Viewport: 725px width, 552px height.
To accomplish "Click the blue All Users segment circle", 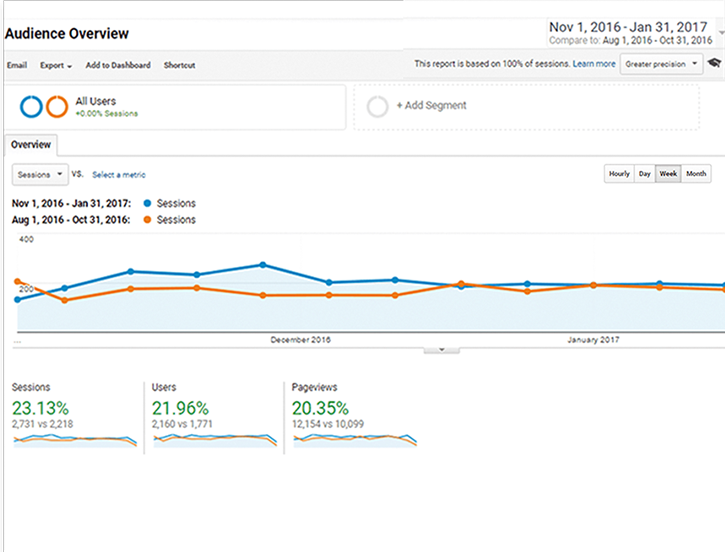I will (31, 107).
